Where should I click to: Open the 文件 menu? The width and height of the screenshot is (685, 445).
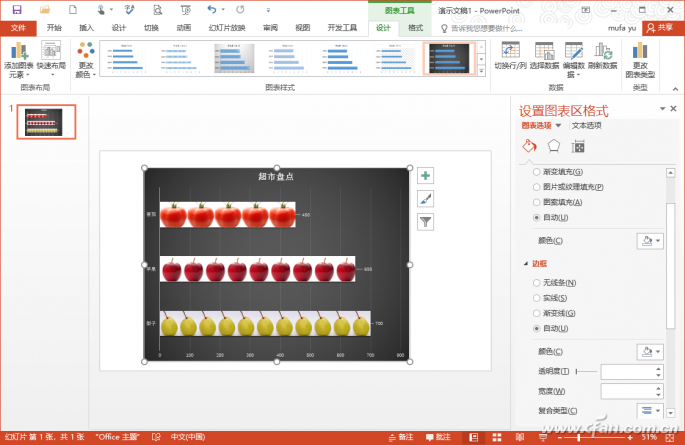pos(18,28)
